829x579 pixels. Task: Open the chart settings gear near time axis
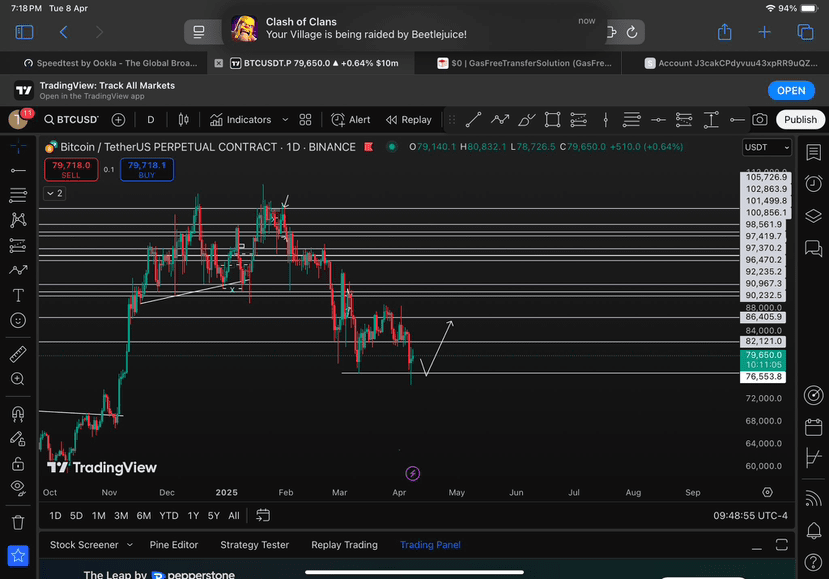[x=767, y=492]
